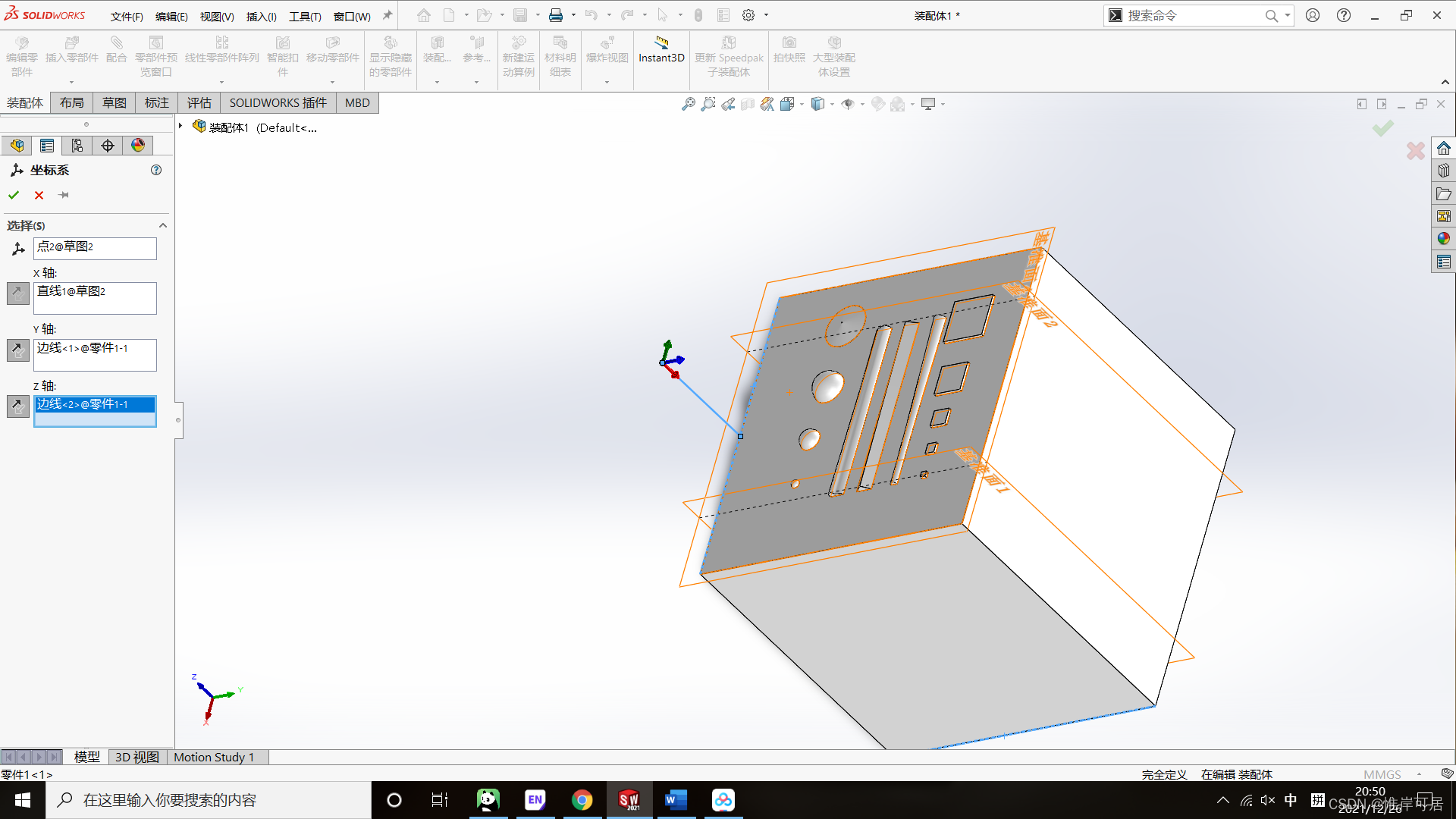Click the X 轴 selection field
Screen dimensions: 1456x819
(x=95, y=297)
